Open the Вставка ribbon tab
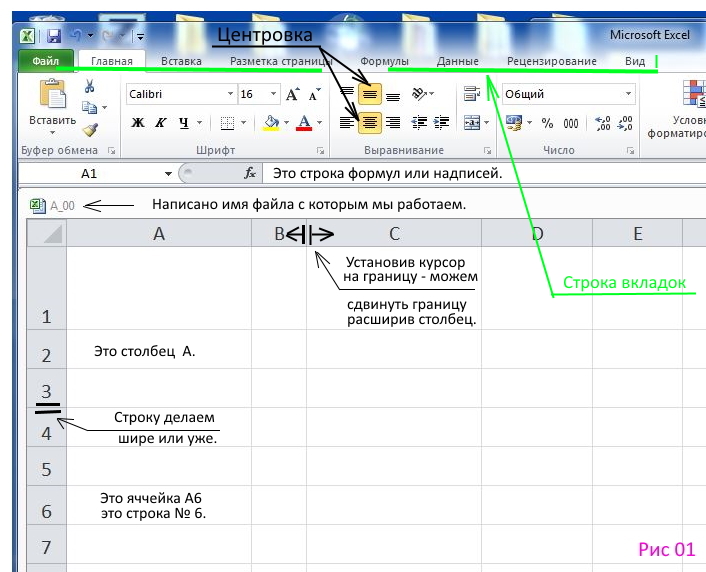Screen dimensions: 706x572 click(x=181, y=62)
